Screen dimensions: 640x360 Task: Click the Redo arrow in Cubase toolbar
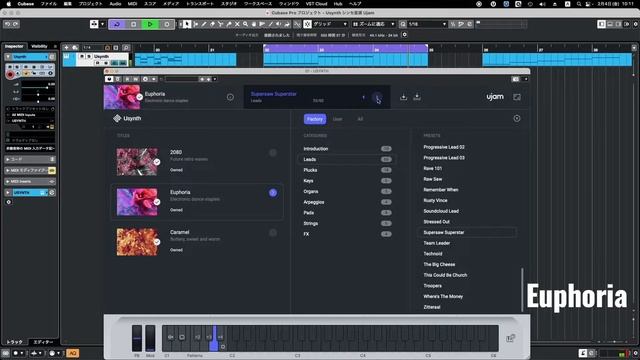click(x=16, y=24)
